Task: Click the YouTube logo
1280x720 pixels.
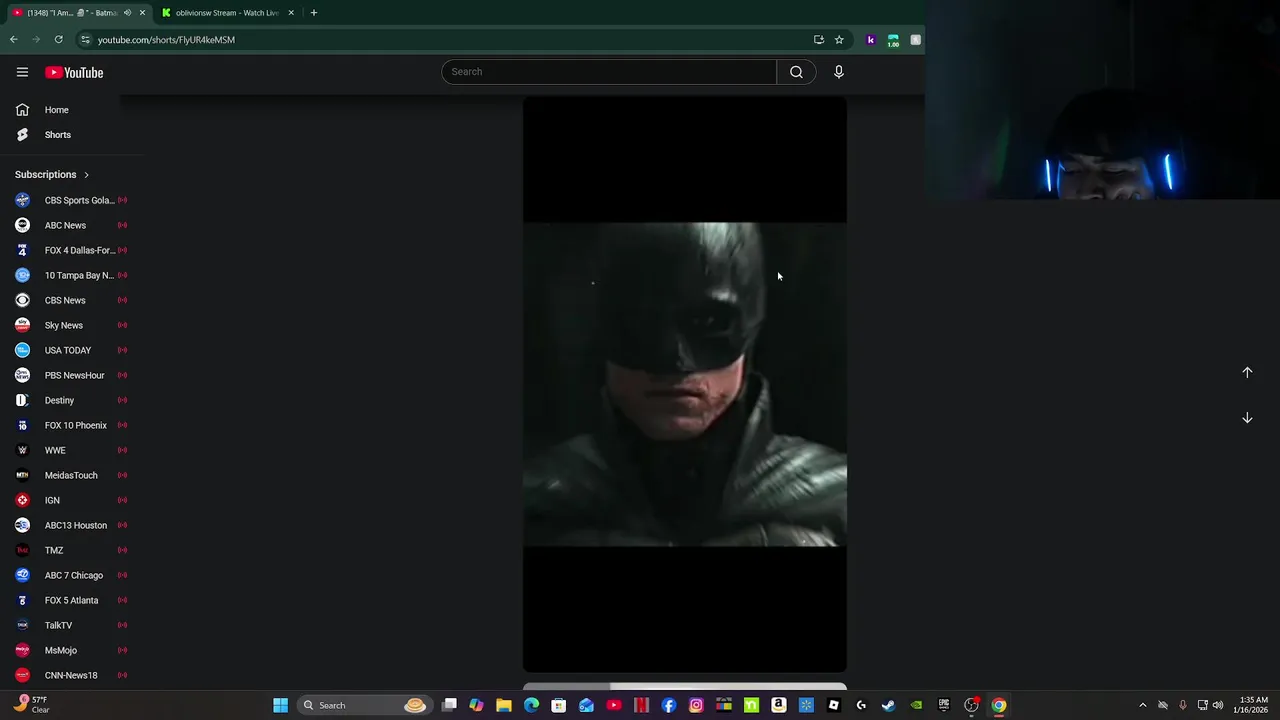Action: click(74, 72)
